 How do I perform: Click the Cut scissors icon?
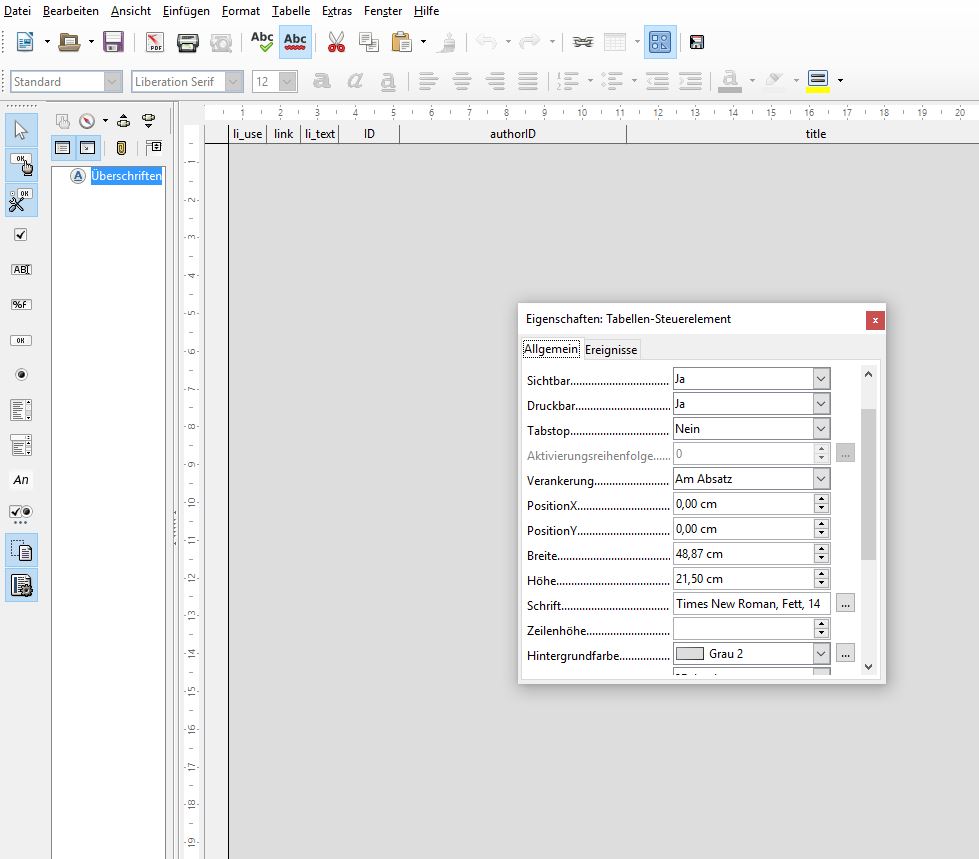336,42
